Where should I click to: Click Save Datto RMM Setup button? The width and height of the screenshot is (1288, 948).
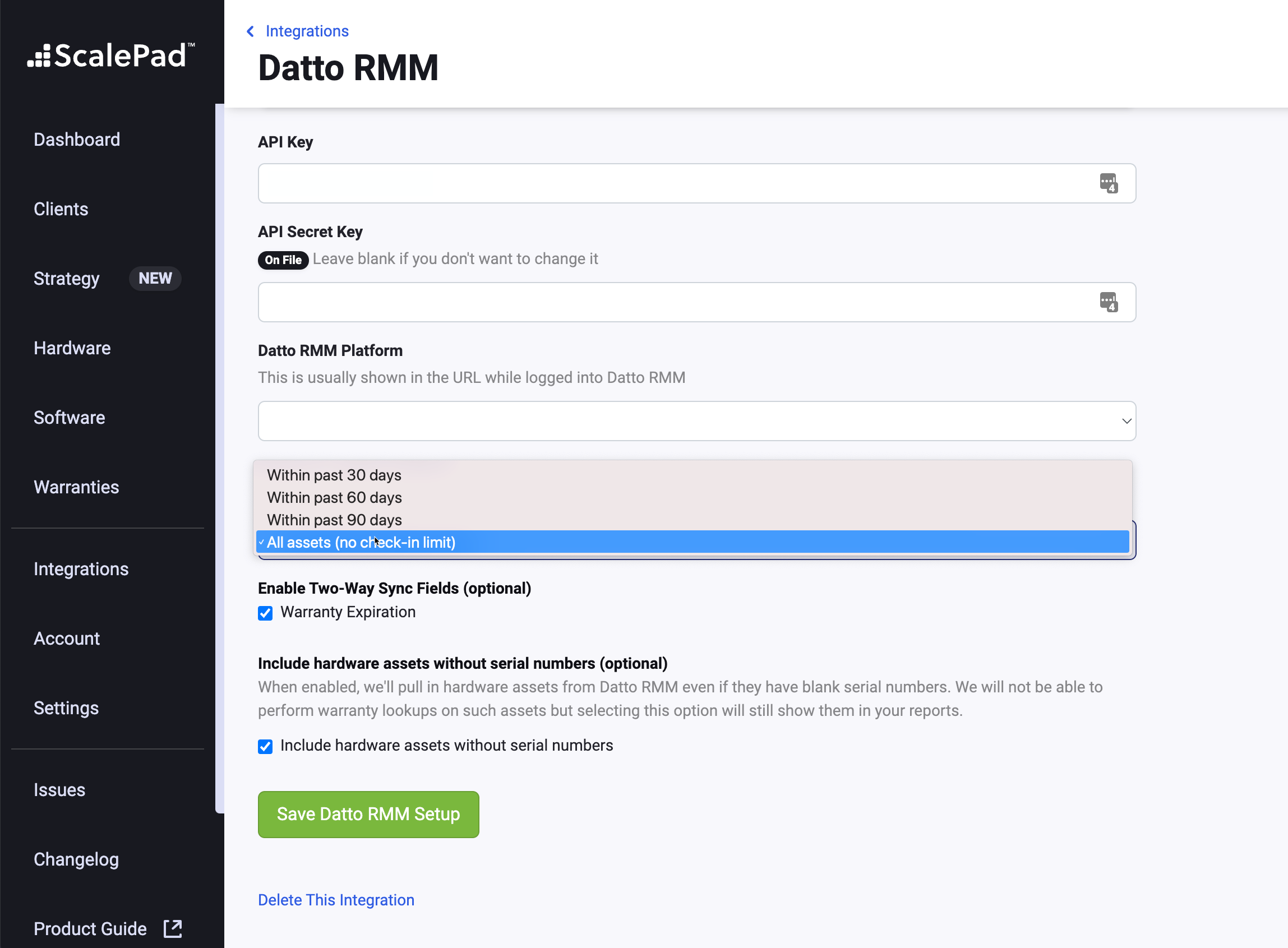click(368, 814)
